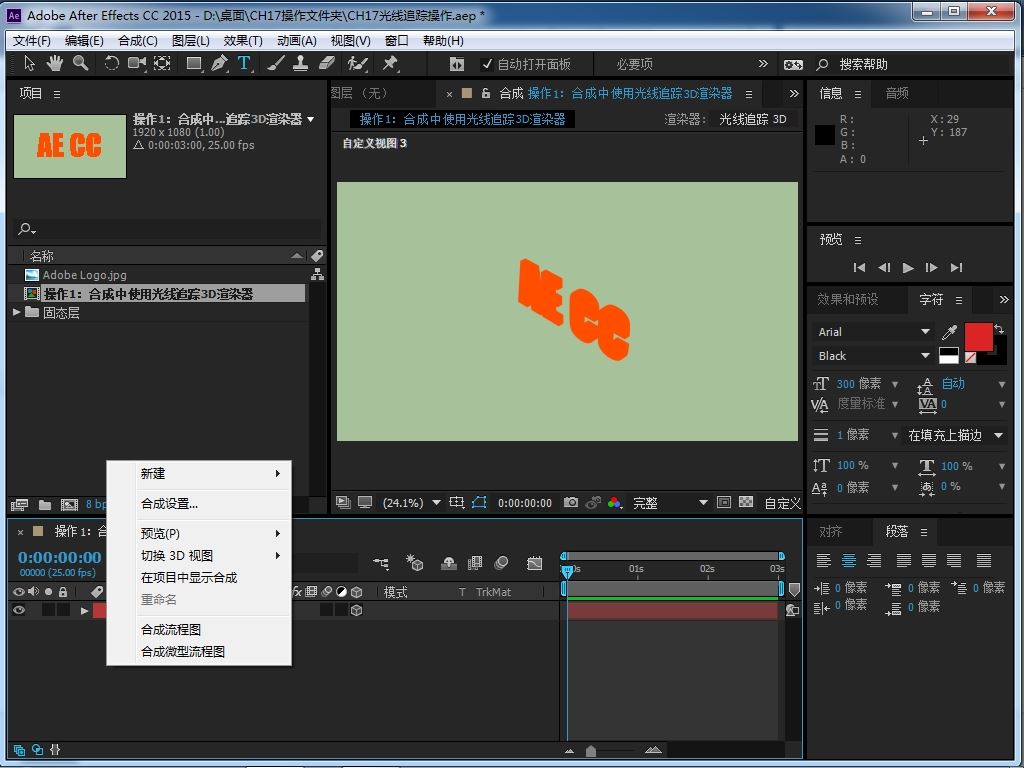1024x768 pixels.
Task: Open the Black font style dropdown
Action: point(874,356)
